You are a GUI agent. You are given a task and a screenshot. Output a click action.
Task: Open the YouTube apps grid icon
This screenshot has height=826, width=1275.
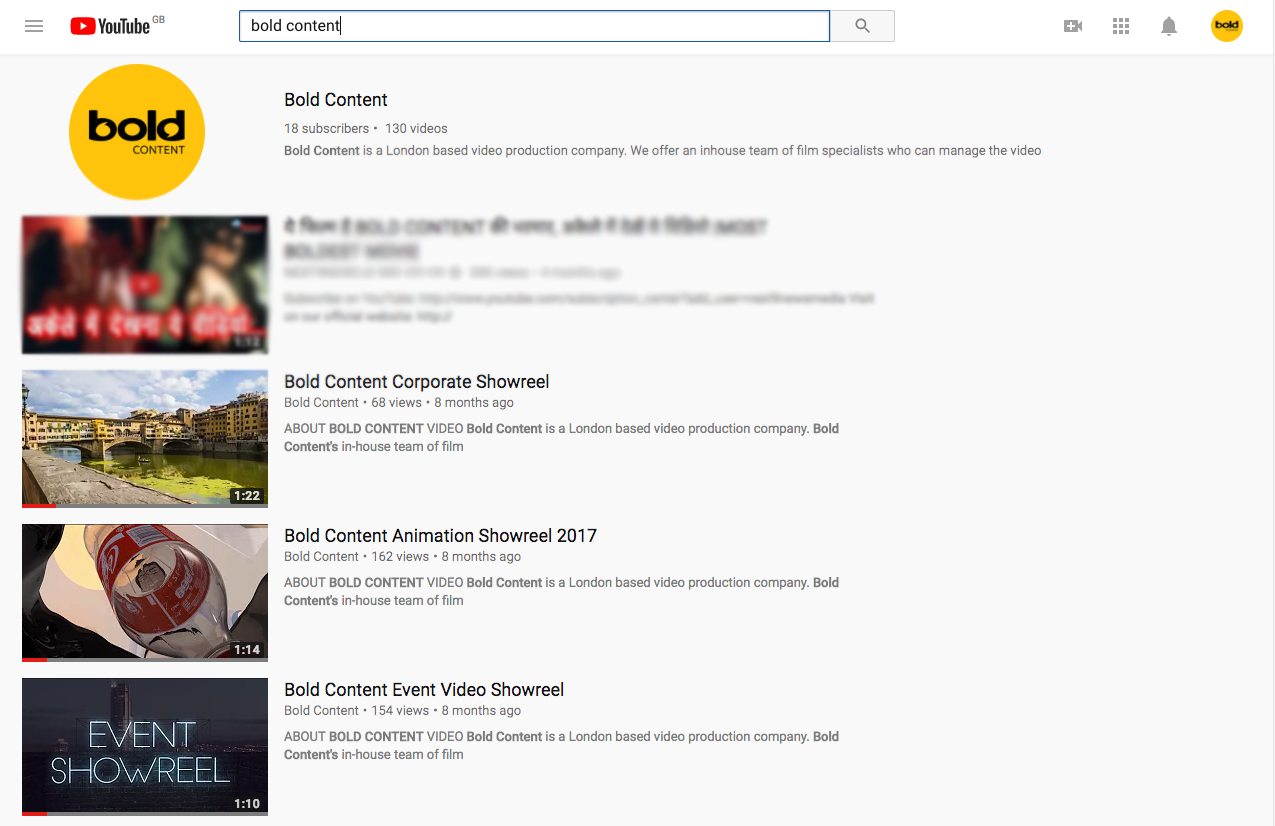[1121, 26]
